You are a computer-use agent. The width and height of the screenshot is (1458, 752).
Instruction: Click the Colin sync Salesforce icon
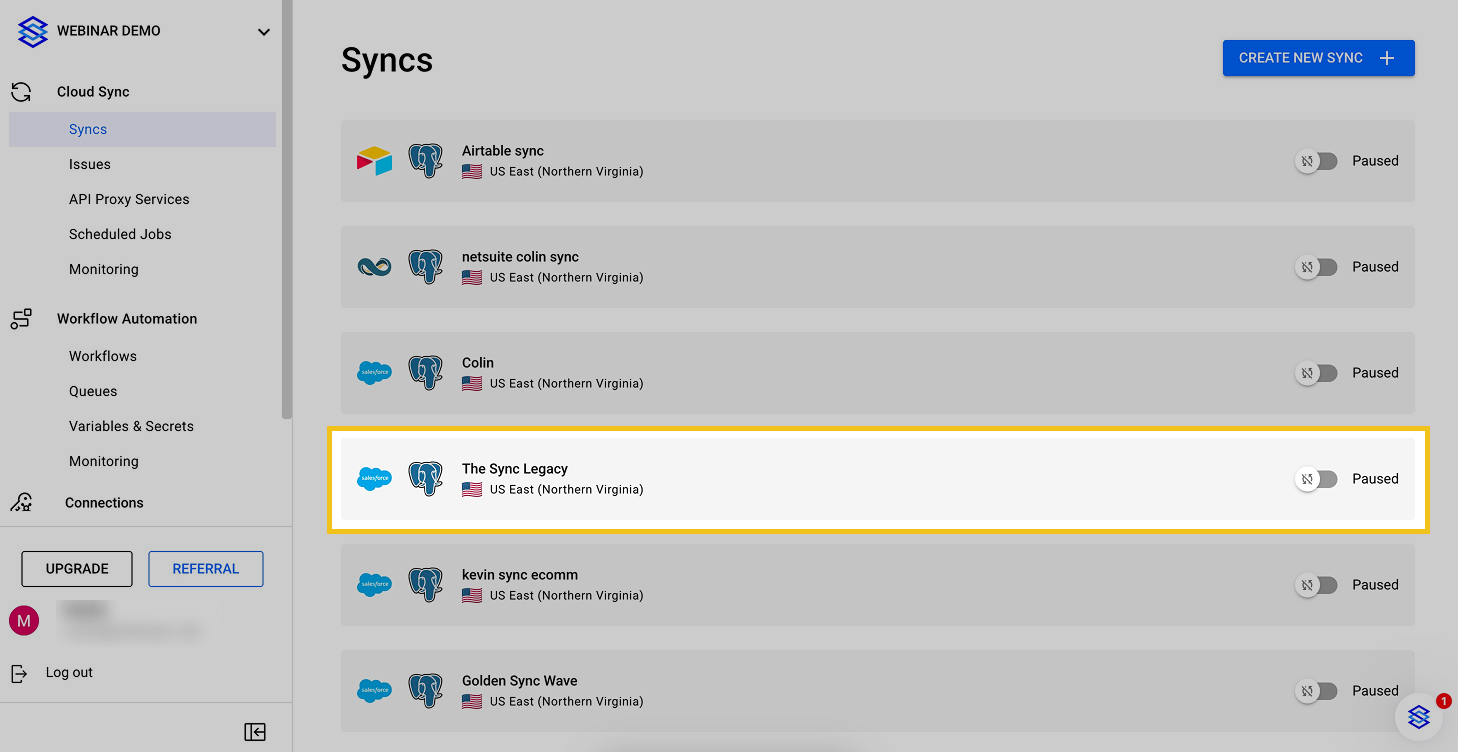coord(374,373)
